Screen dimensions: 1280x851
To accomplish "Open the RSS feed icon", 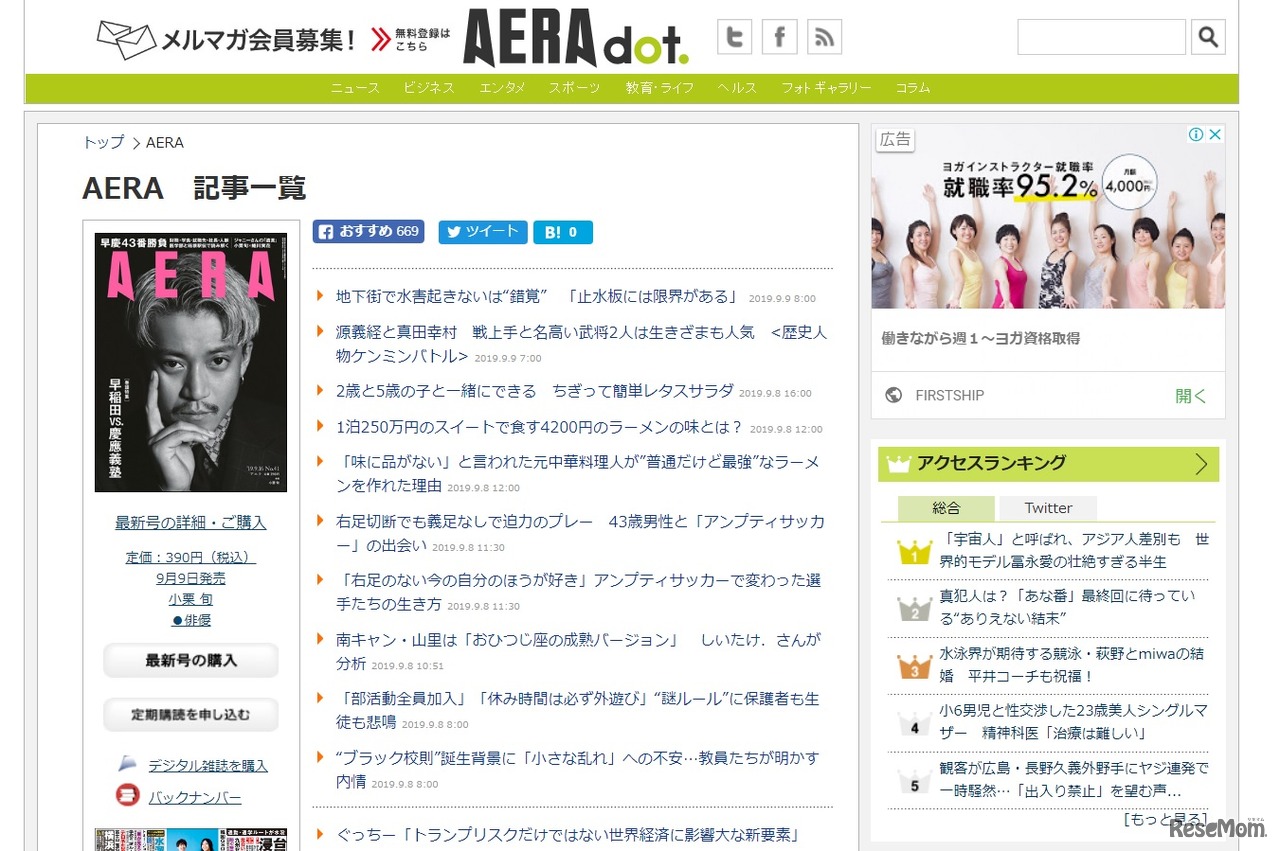I will pyautogui.click(x=824, y=37).
